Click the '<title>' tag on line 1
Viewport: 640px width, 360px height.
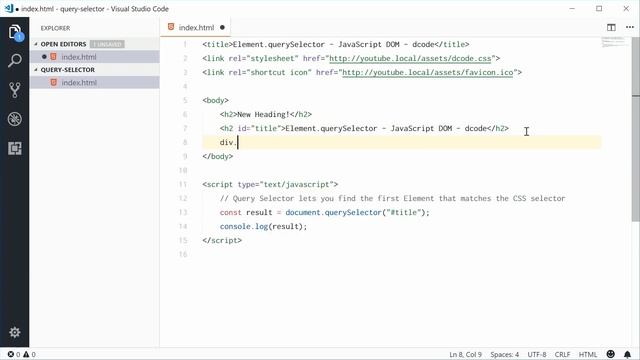pyautogui.click(x=217, y=44)
